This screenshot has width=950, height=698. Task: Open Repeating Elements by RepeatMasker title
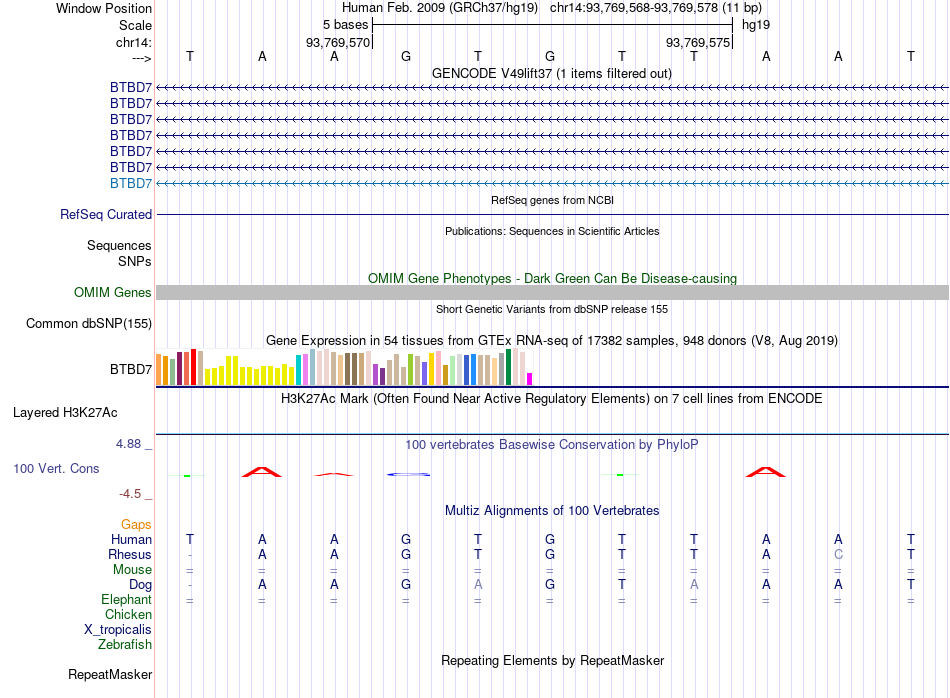coord(553,660)
